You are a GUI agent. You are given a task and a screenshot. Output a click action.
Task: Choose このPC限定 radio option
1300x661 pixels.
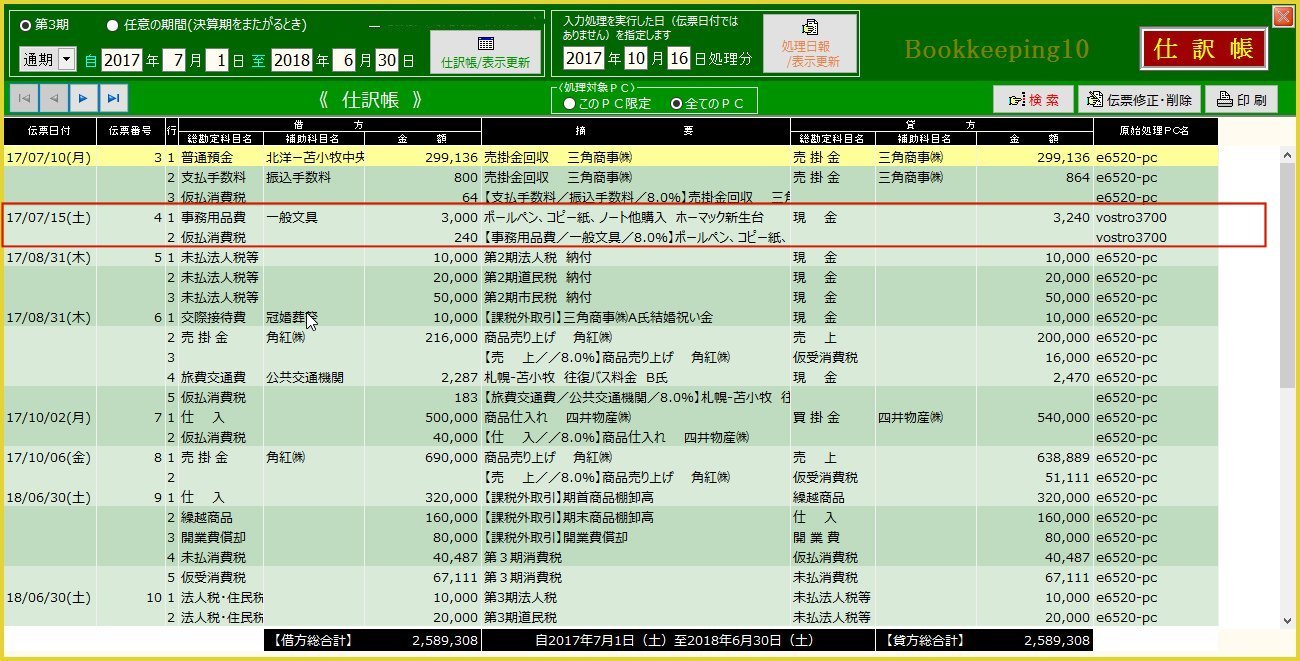pos(569,103)
